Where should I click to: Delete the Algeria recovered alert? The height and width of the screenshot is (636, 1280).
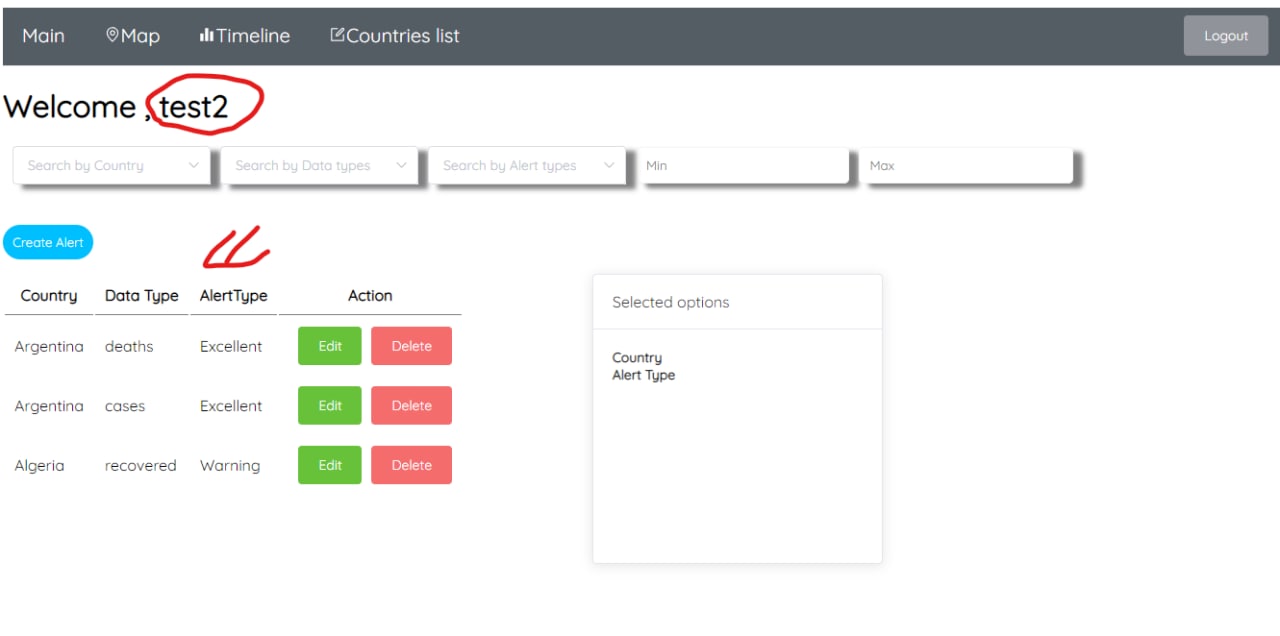point(411,465)
